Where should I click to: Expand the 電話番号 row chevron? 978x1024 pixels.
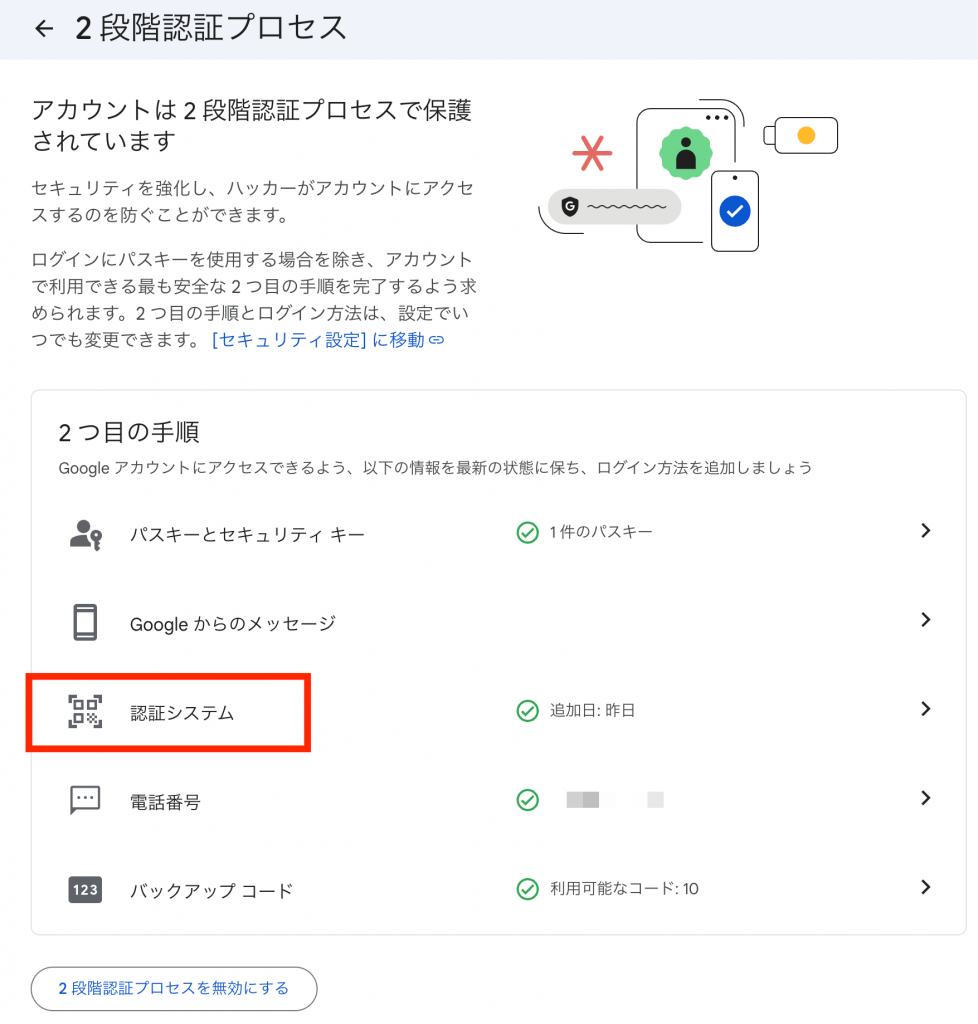pos(925,798)
